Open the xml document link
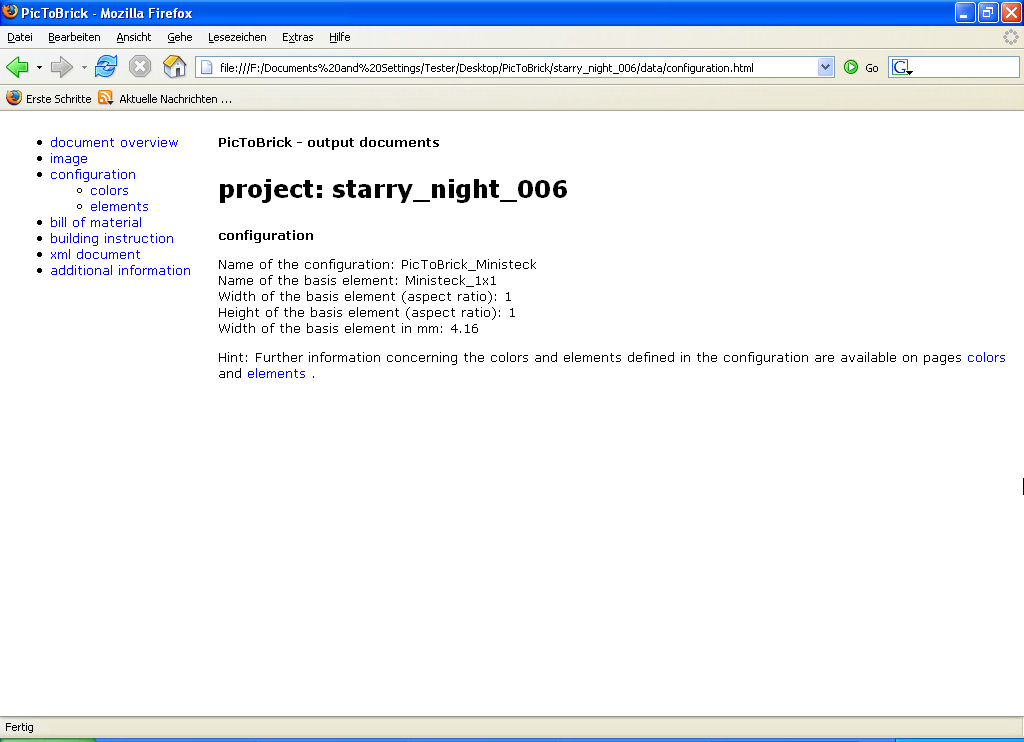The image size is (1024, 742). click(95, 255)
